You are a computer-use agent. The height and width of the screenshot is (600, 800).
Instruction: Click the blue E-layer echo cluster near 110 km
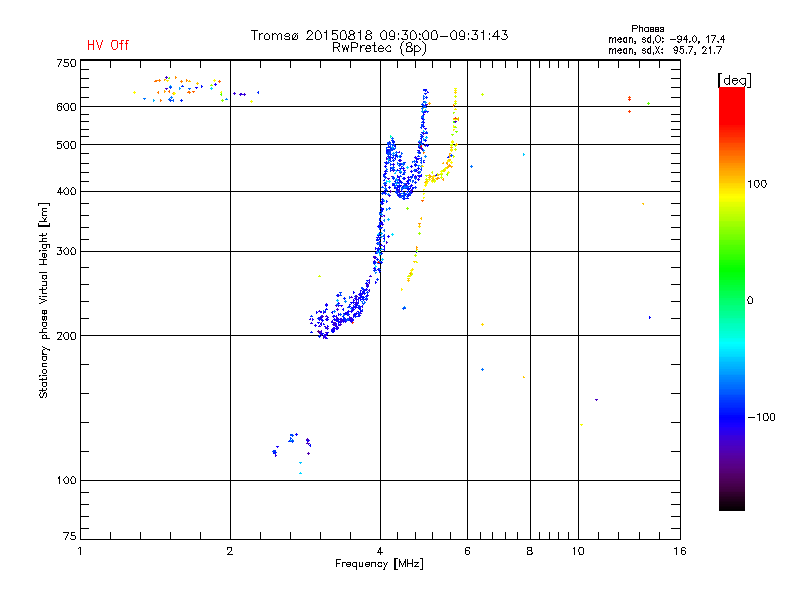(292, 445)
